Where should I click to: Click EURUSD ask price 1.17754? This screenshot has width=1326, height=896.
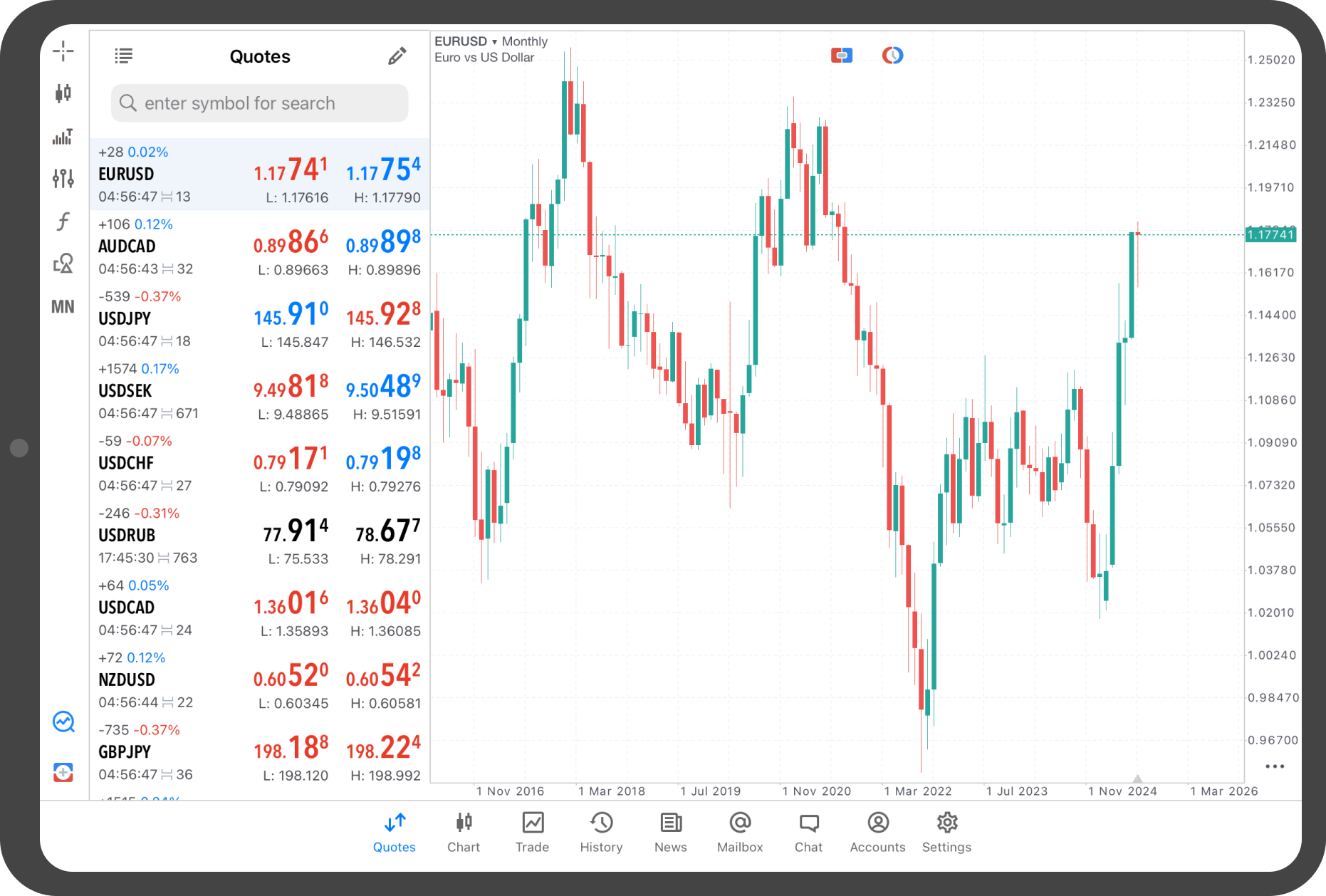point(383,170)
